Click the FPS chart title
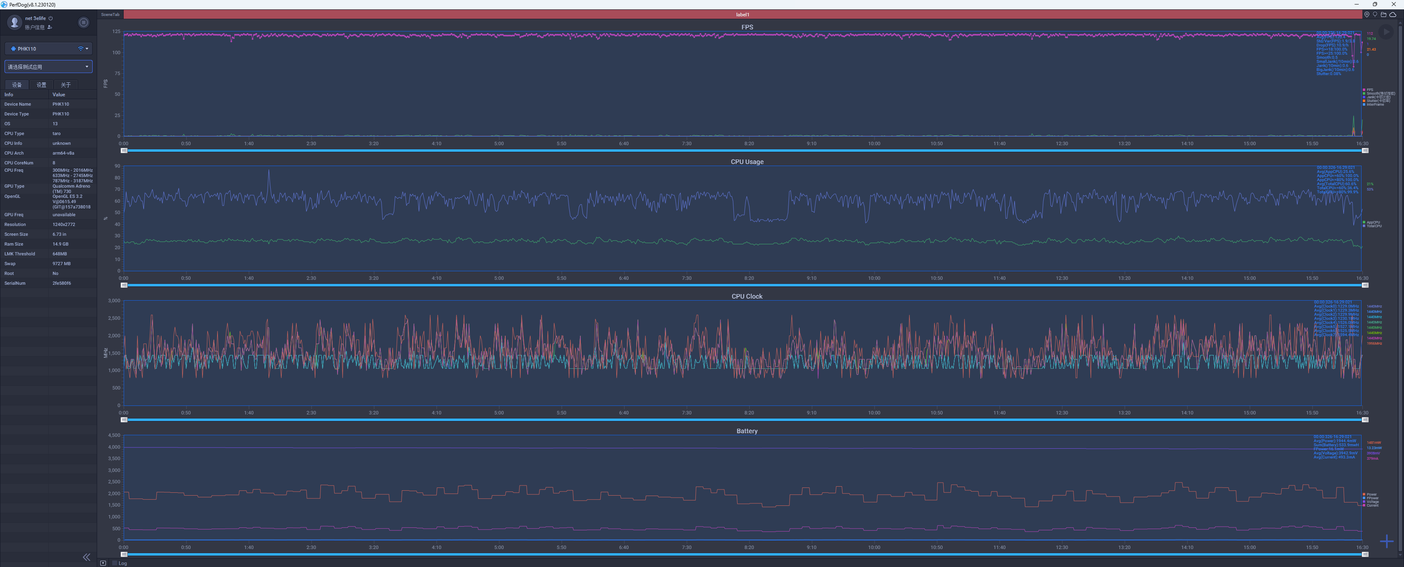 (x=747, y=27)
